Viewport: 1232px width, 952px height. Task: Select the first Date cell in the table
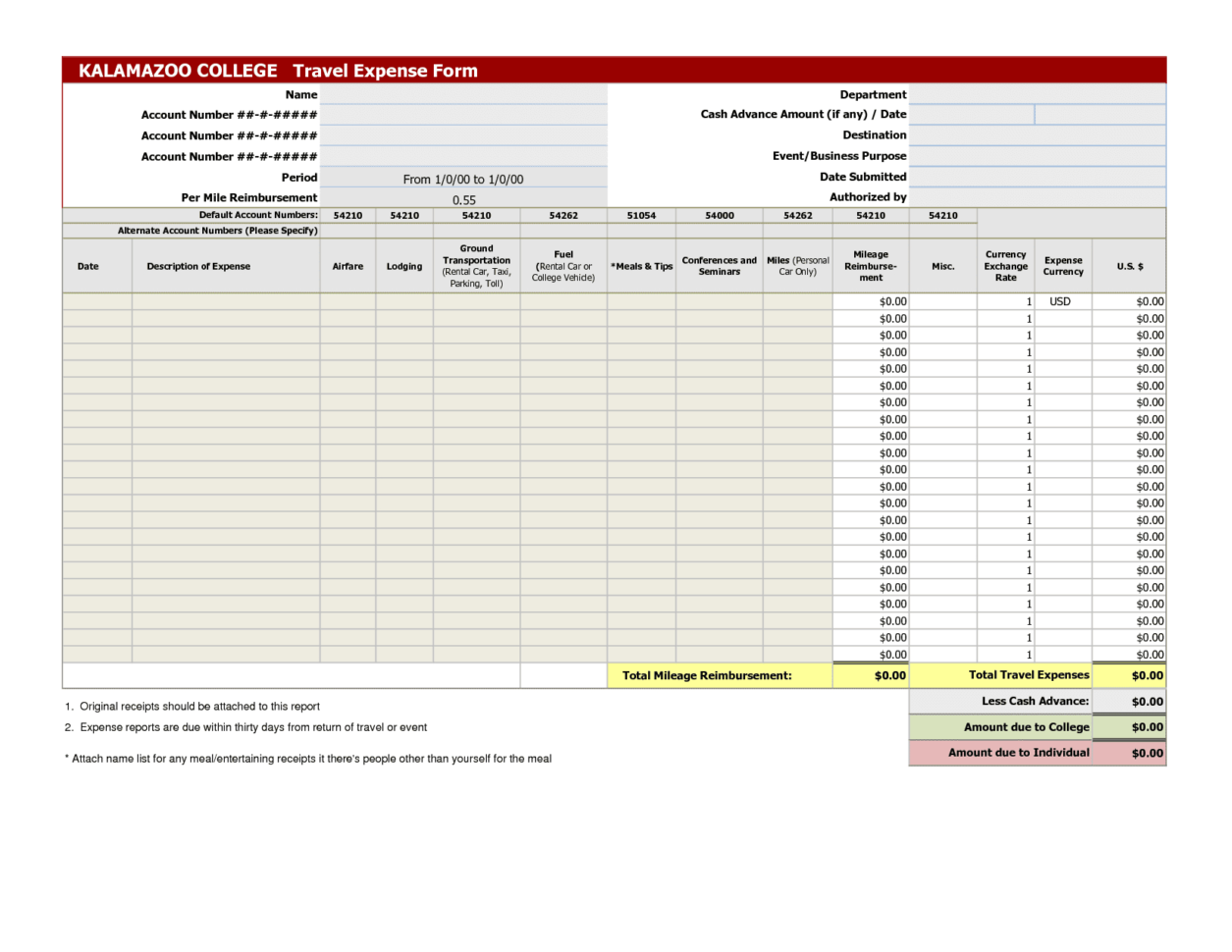point(96,301)
